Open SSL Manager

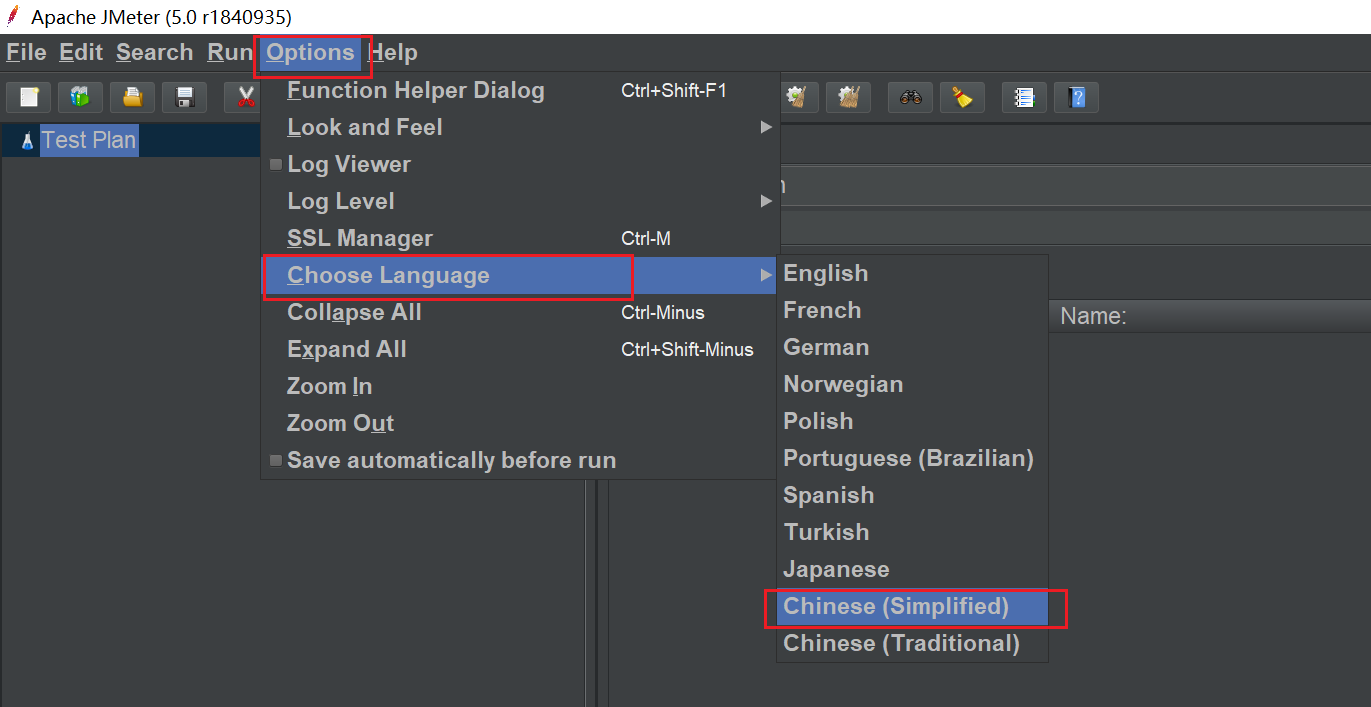pyautogui.click(x=519, y=238)
